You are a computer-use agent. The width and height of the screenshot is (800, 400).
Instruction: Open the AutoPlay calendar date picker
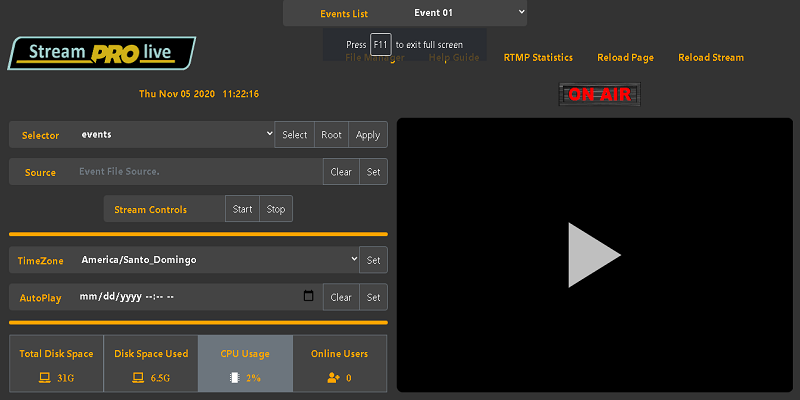pyautogui.click(x=308, y=297)
